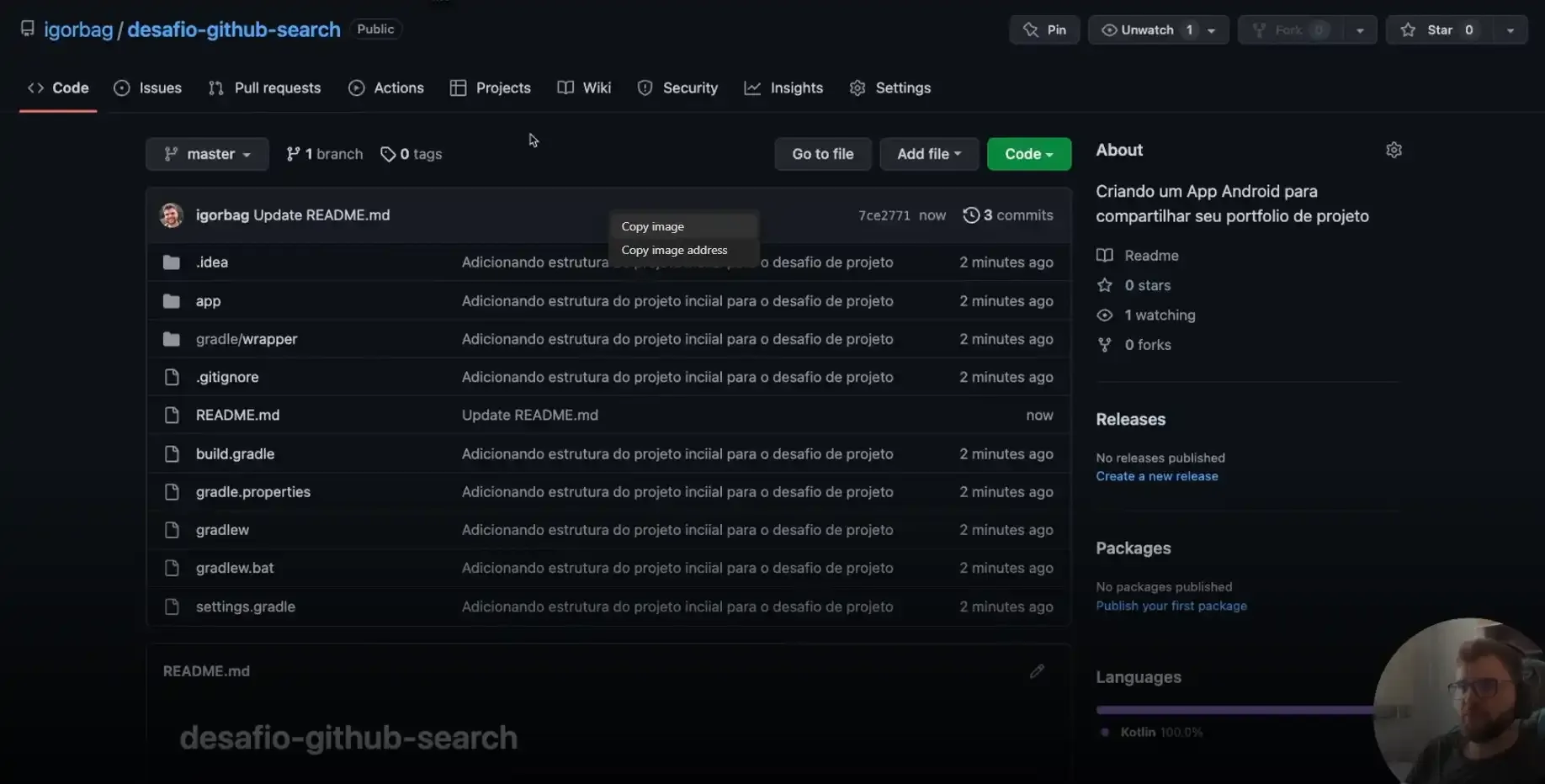Expand the Add file dropdown
This screenshot has height=784, width=1545.
pos(929,154)
